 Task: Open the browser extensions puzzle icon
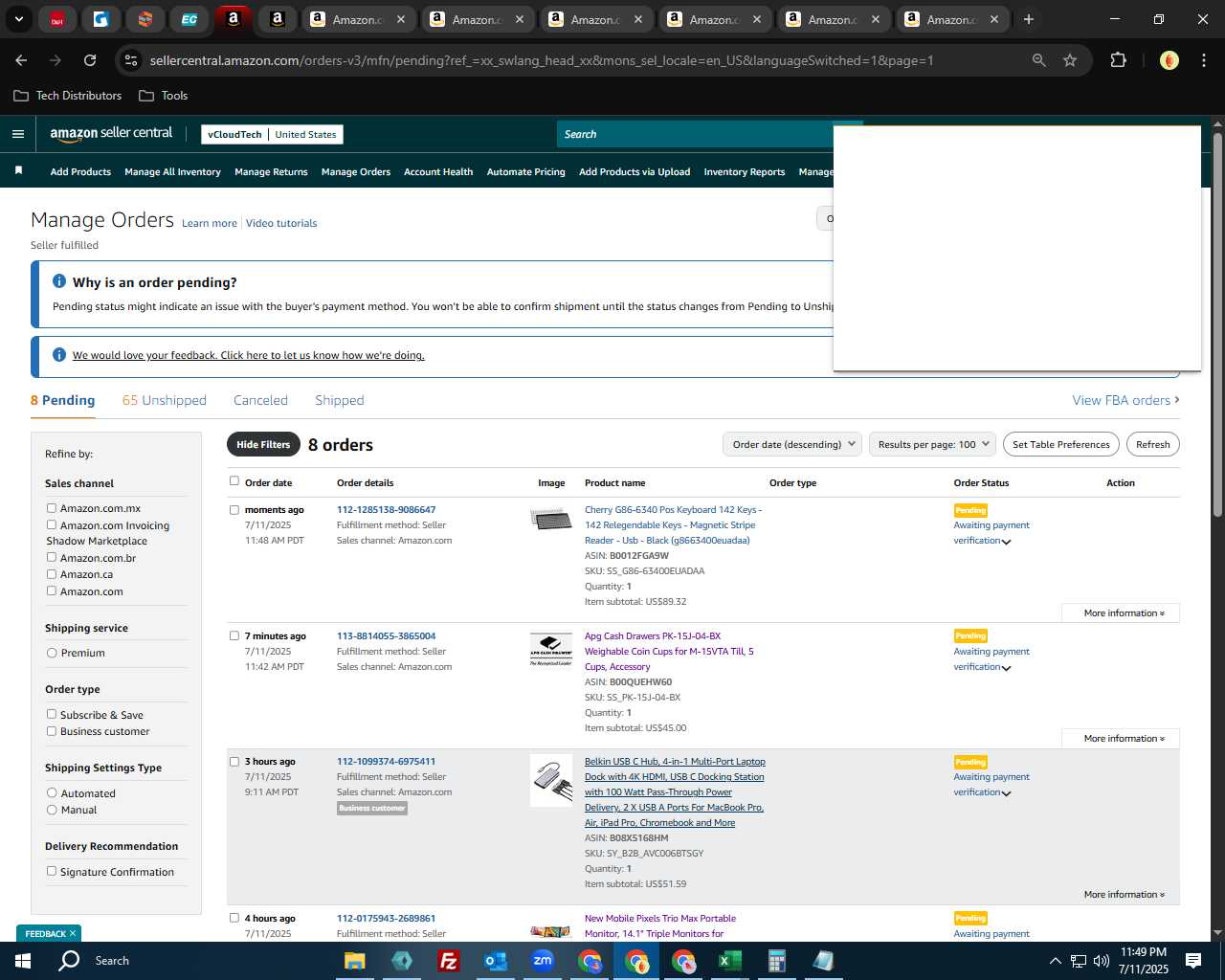click(x=1118, y=60)
